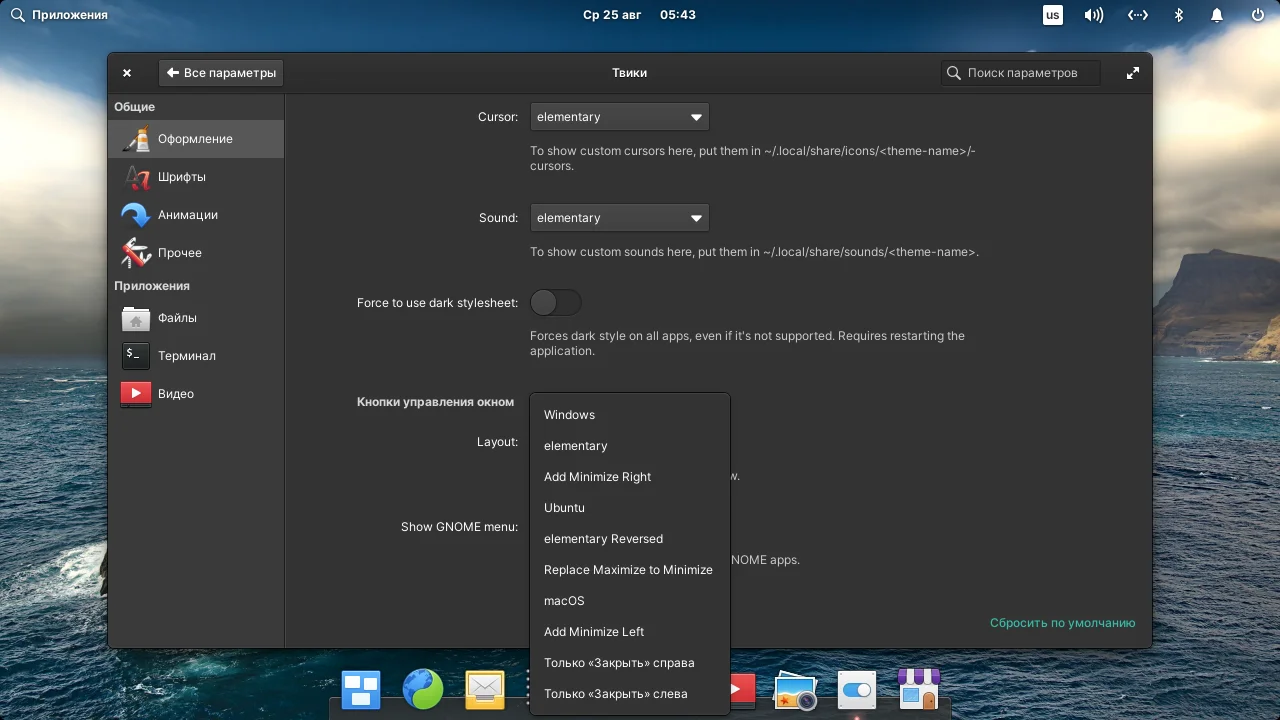Open Прочее section in sidebar
The height and width of the screenshot is (720, 1280).
pos(180,252)
